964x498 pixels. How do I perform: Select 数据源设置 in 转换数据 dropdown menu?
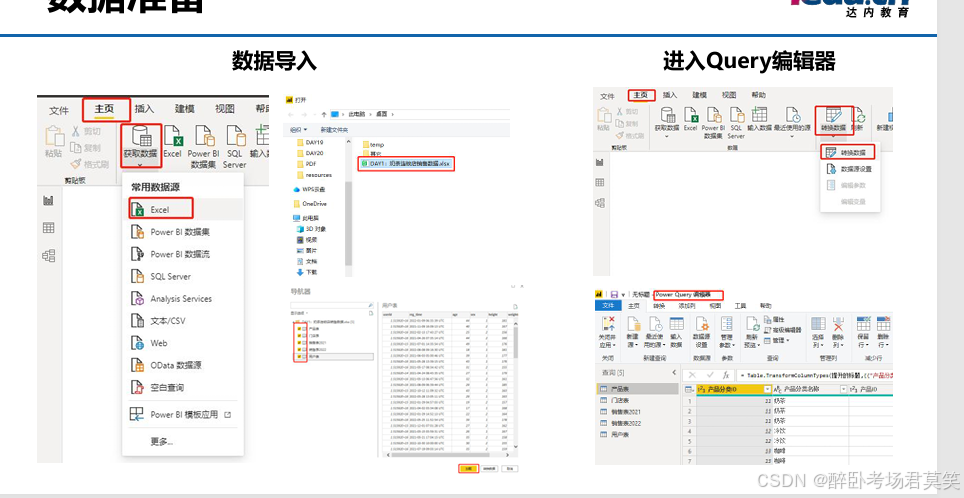[850, 168]
